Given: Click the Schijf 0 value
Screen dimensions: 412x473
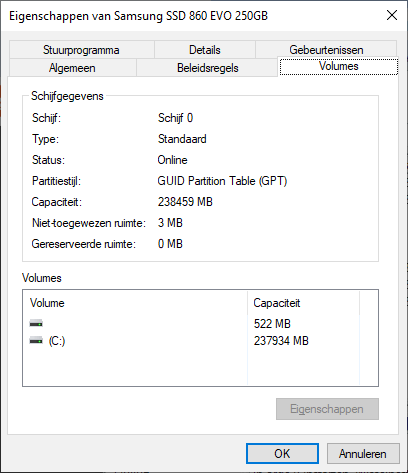Looking at the screenshot, I should [175, 118].
